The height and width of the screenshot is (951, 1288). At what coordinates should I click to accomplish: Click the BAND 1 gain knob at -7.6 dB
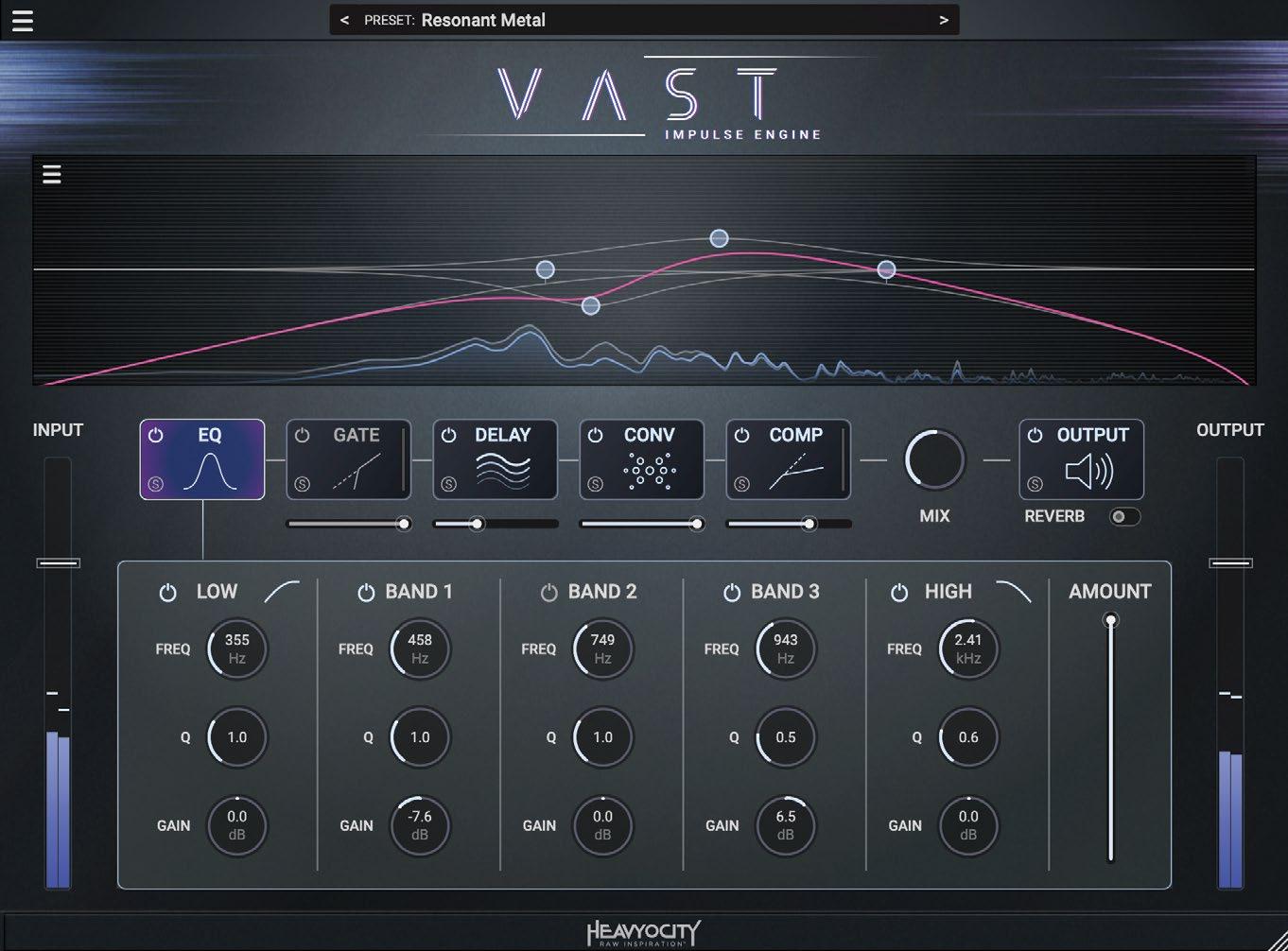[x=420, y=825]
